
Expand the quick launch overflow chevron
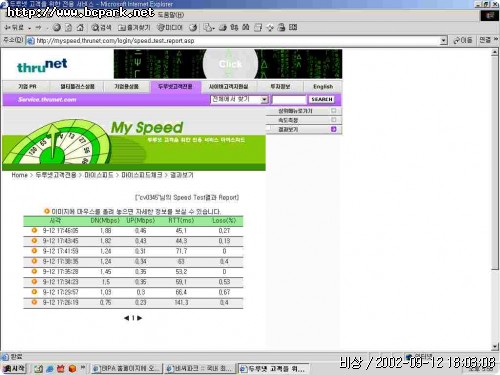(x=83, y=367)
